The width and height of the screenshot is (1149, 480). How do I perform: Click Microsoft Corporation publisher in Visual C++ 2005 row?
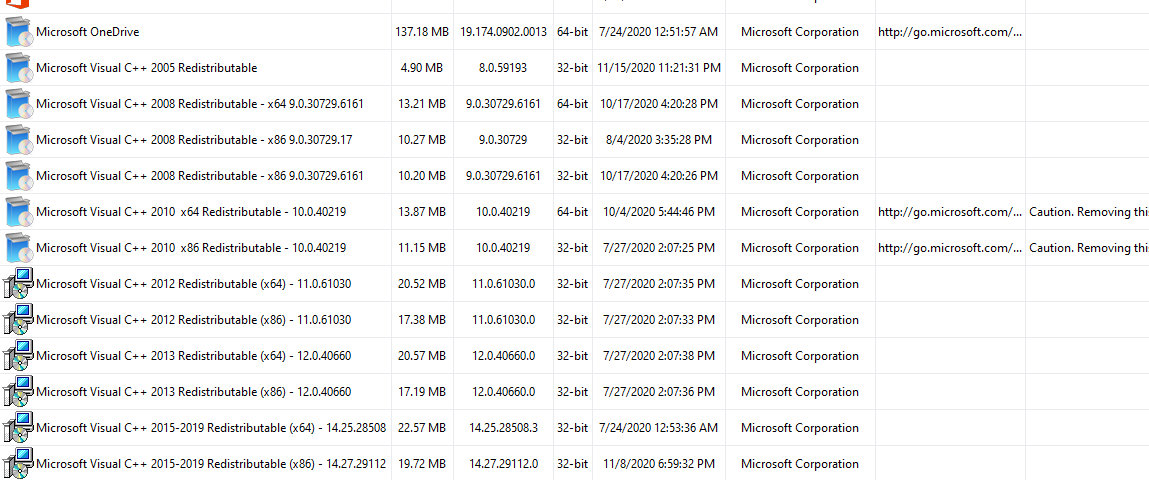[799, 68]
